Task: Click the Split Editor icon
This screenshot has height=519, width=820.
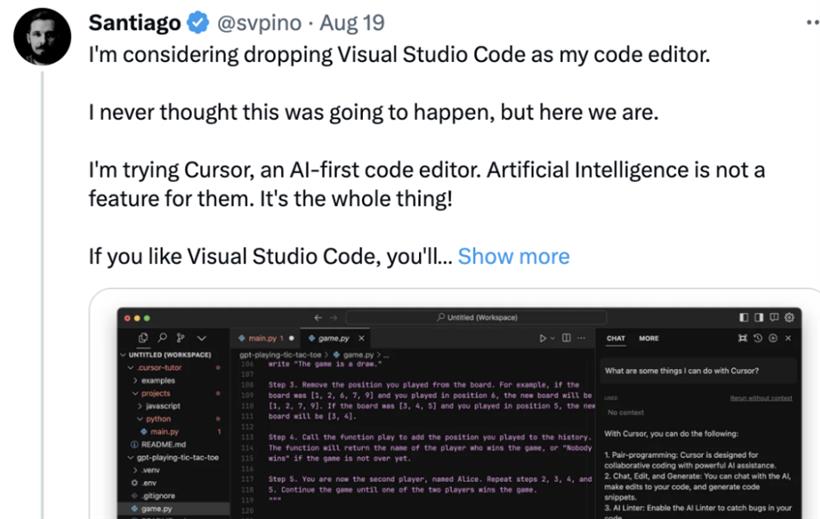Action: click(566, 338)
